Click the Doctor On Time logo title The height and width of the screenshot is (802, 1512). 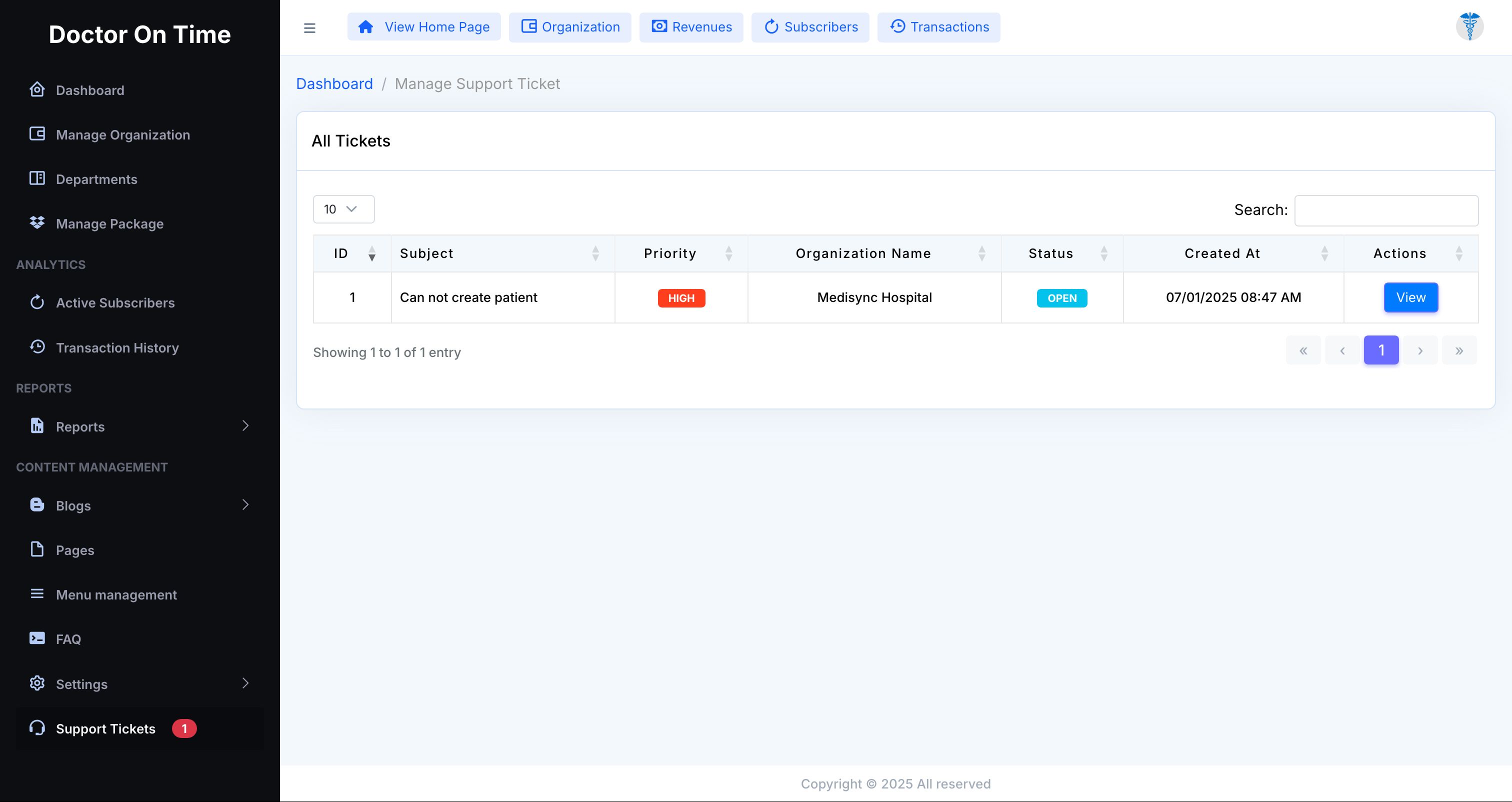coord(139,34)
